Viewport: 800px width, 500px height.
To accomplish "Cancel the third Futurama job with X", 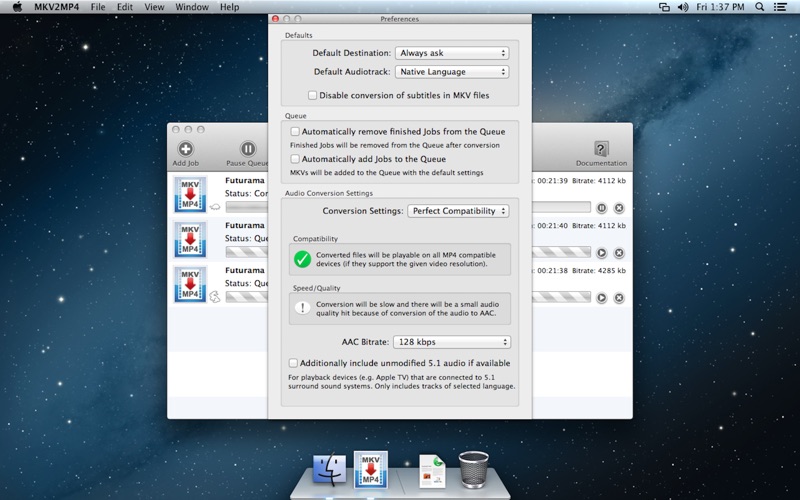I will tap(619, 297).
